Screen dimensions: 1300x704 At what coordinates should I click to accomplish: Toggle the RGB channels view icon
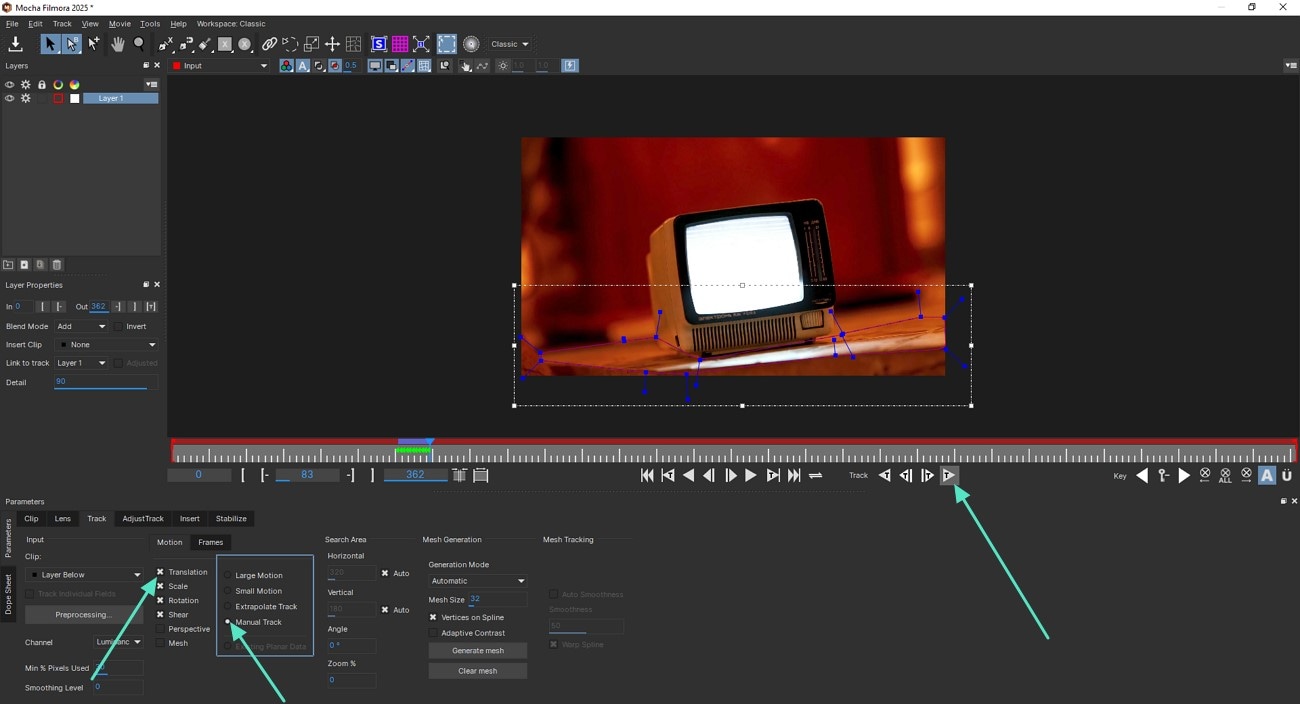tap(286, 66)
